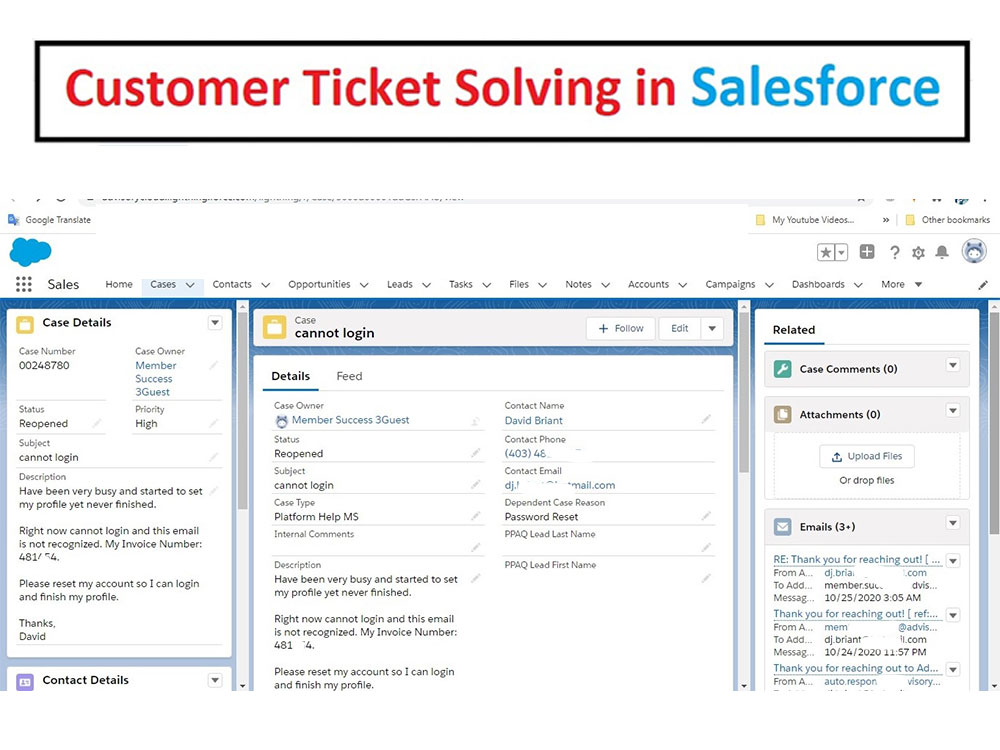Click the pencil icon to edit navigation bar
This screenshot has width=1000, height=750.
pyautogui.click(x=983, y=285)
